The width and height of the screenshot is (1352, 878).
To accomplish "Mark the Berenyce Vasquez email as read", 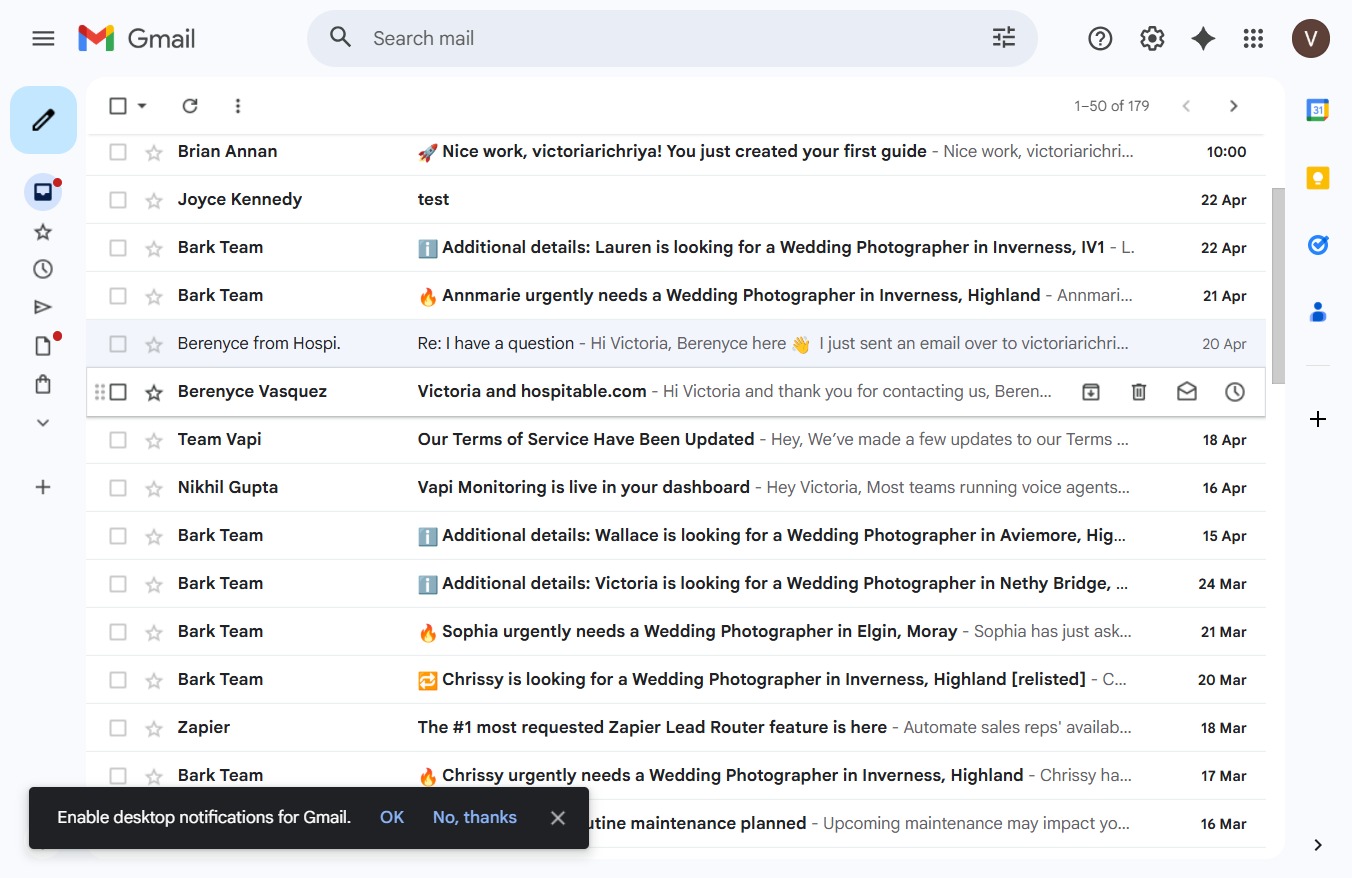I will [x=1187, y=392].
